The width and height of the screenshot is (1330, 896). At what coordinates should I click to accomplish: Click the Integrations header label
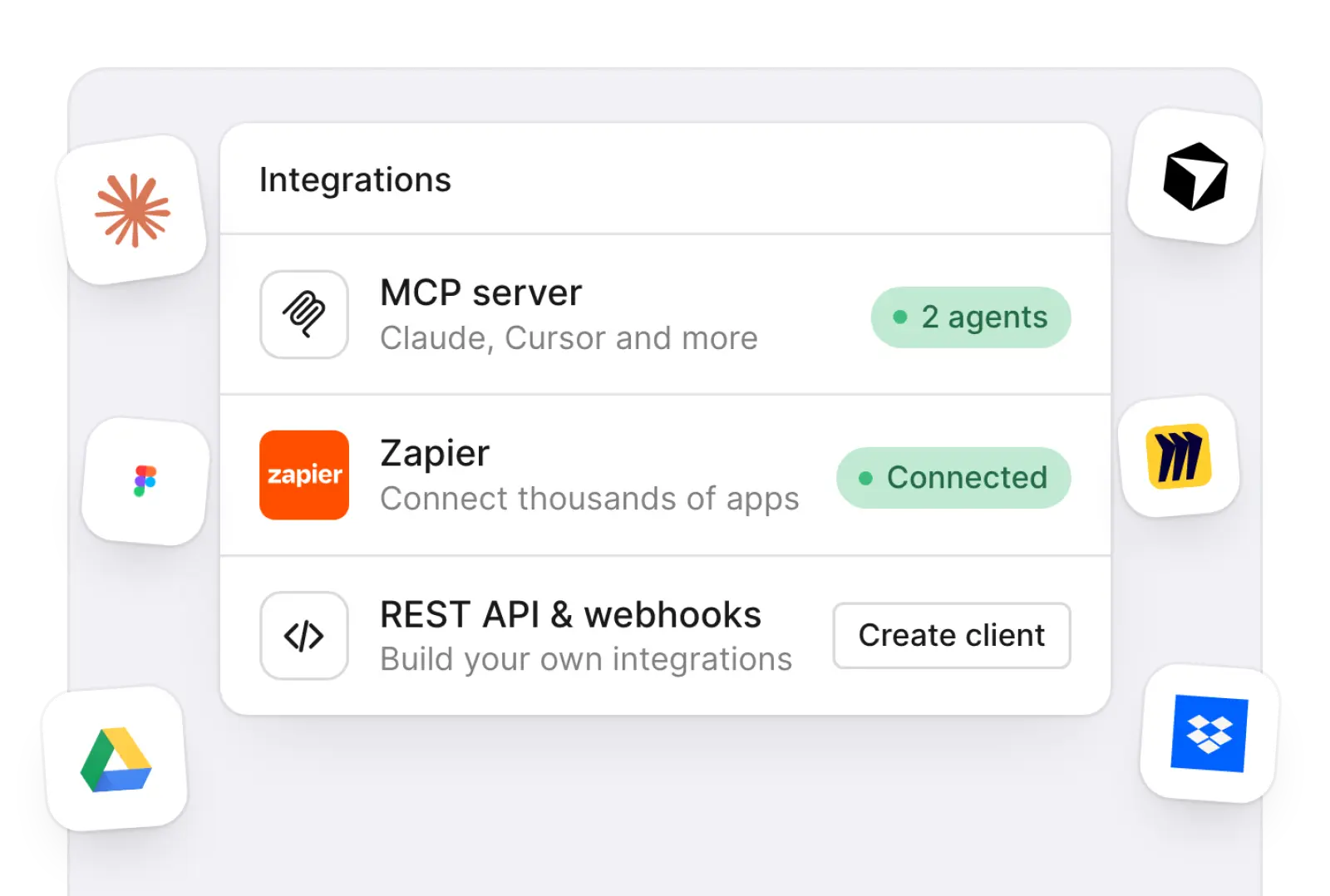click(355, 180)
